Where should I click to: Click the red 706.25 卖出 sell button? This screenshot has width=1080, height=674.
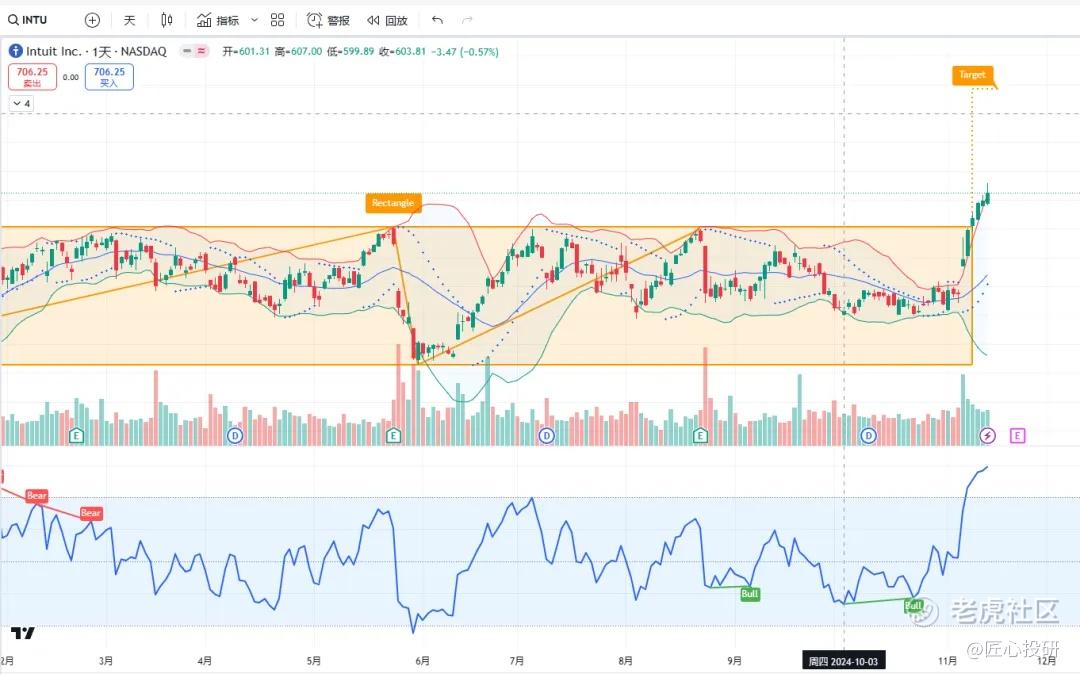pyautogui.click(x=32, y=76)
